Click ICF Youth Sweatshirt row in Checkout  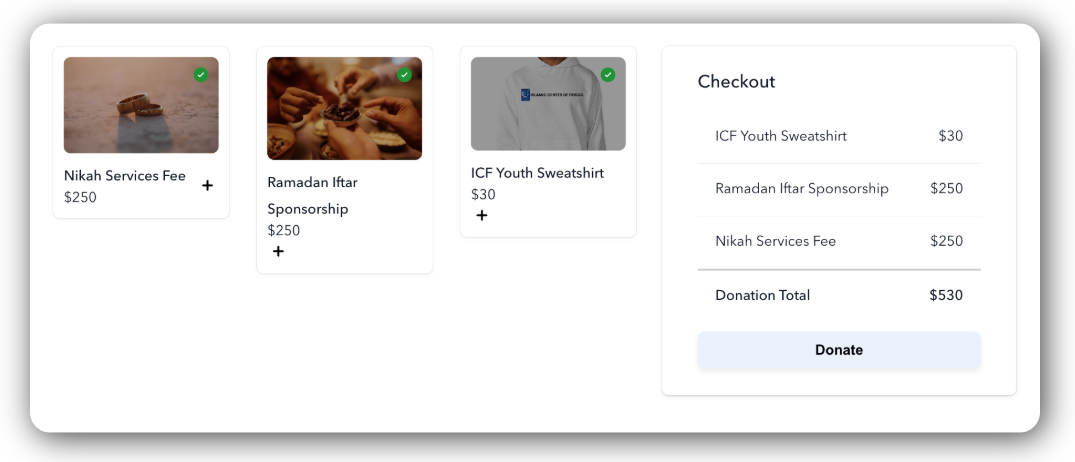point(839,136)
